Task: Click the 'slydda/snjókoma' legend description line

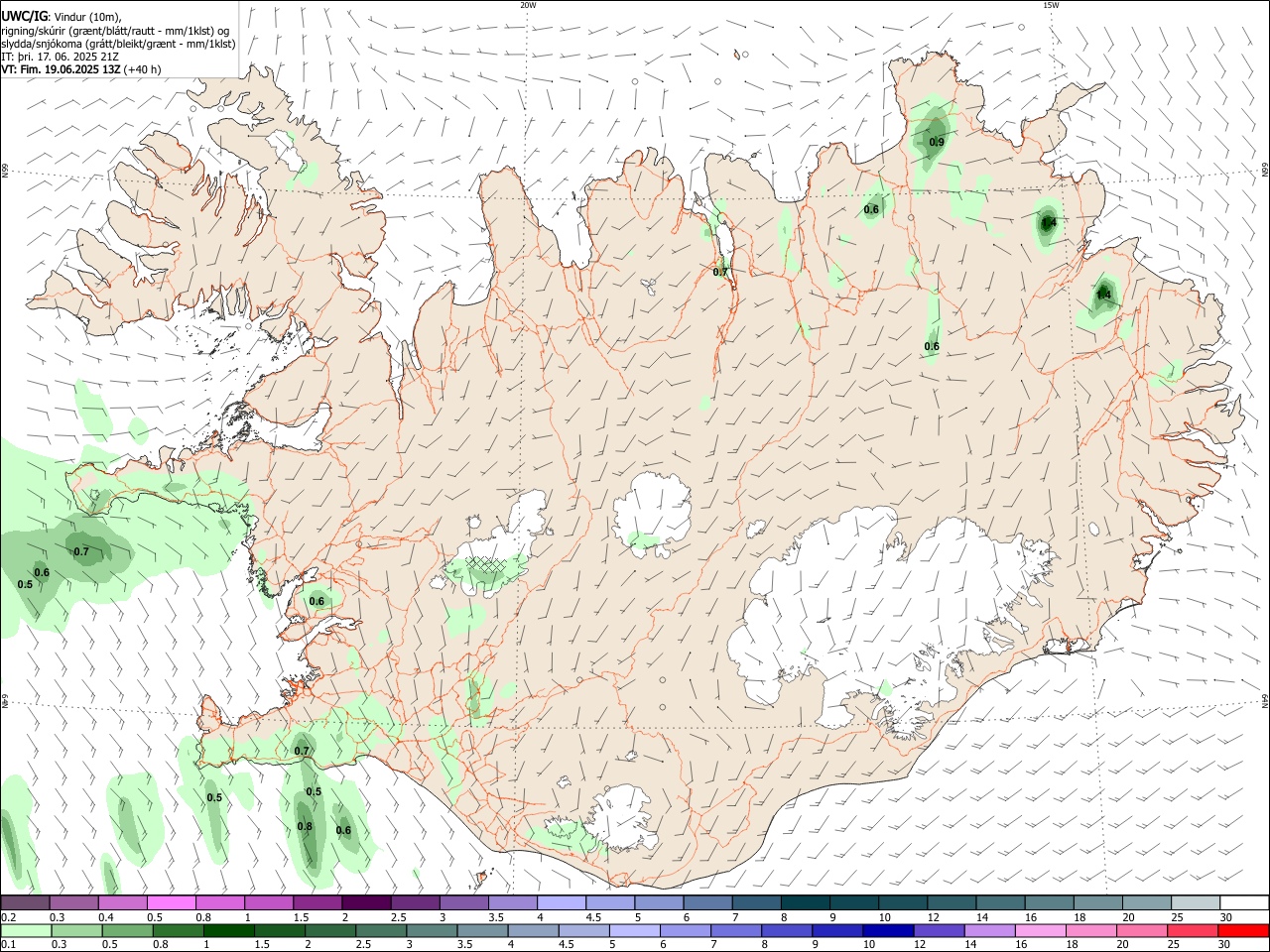Action: [x=118, y=44]
